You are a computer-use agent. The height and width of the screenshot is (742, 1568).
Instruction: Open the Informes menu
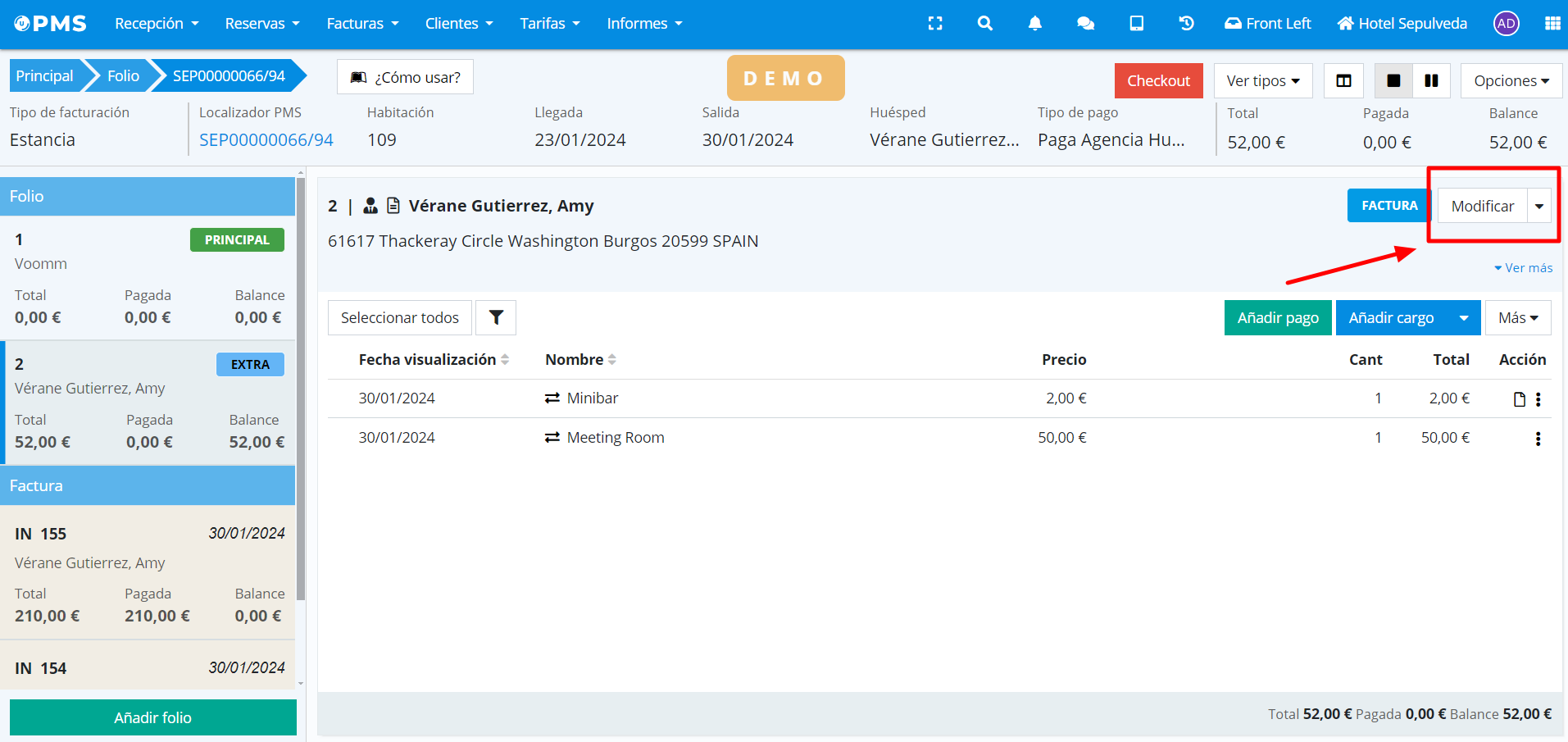pos(644,24)
